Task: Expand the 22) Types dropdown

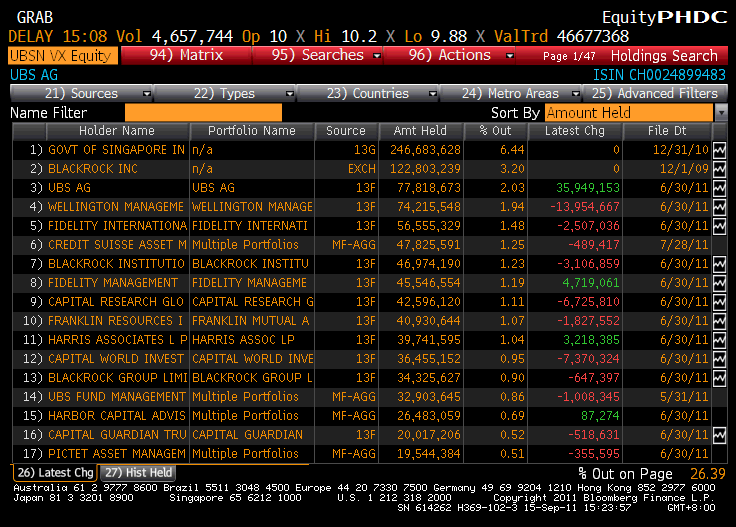Action: [290, 94]
